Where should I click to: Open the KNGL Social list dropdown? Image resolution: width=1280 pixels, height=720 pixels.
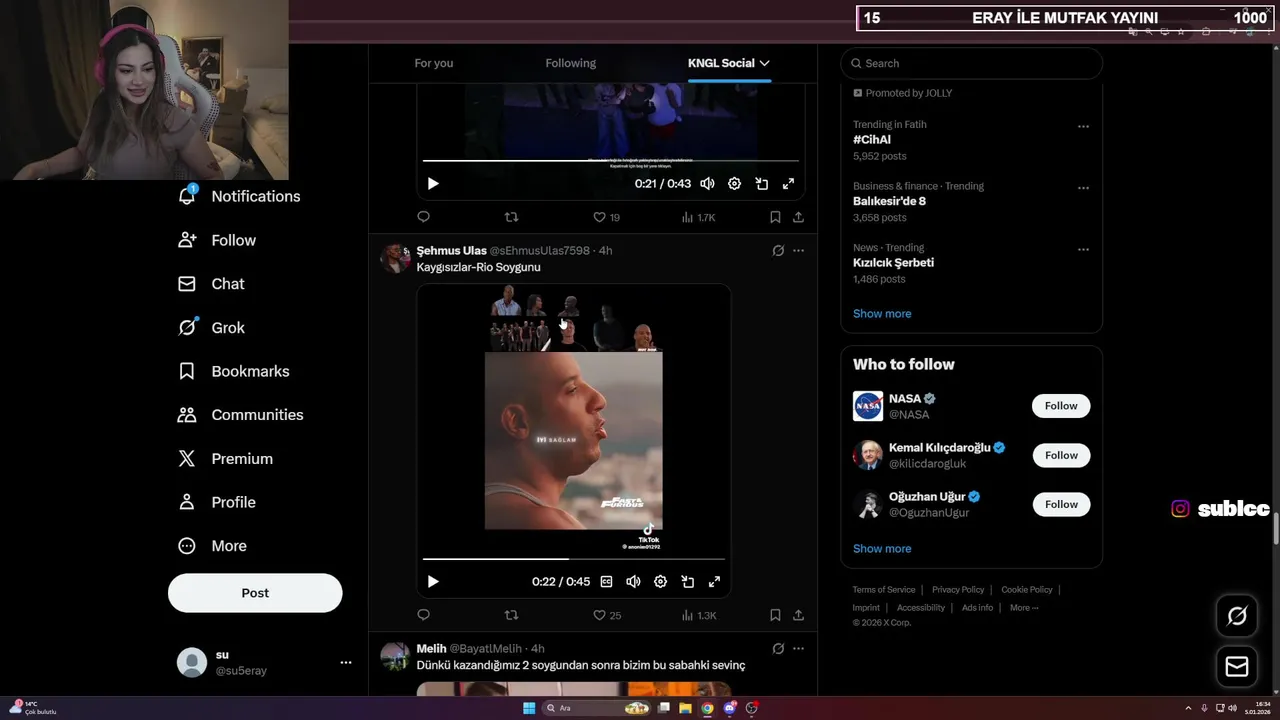coord(728,63)
